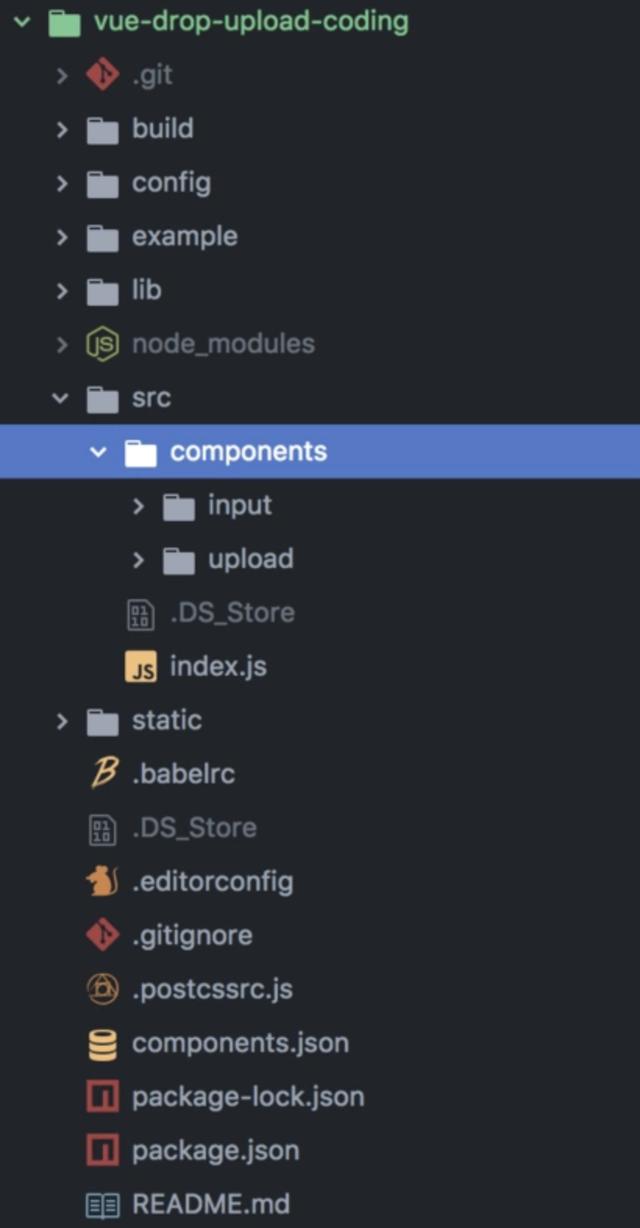Click the yellow JS icon for index.js
640x1228 pixels.
click(x=141, y=667)
